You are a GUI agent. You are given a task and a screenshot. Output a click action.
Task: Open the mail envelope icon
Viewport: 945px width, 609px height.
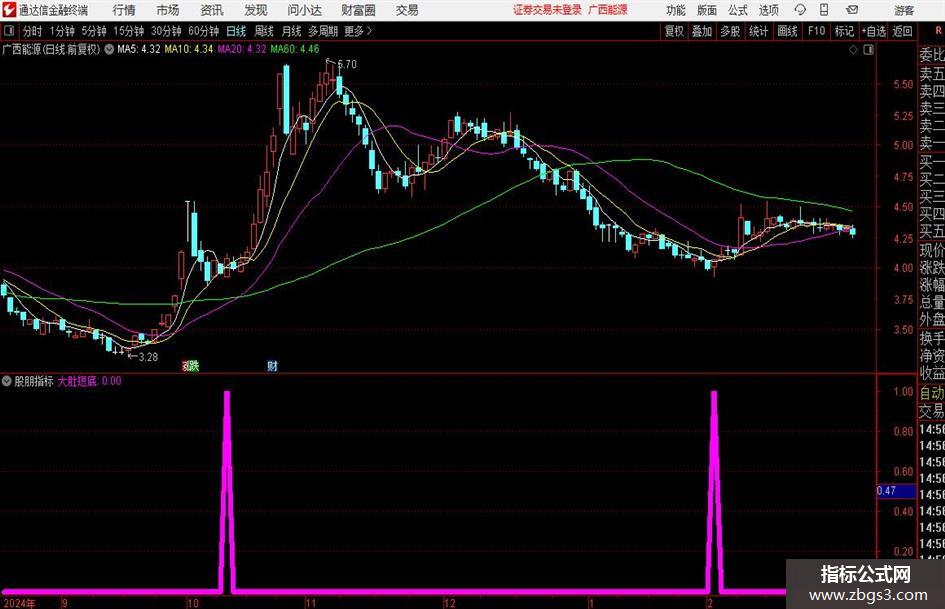pyautogui.click(x=852, y=10)
